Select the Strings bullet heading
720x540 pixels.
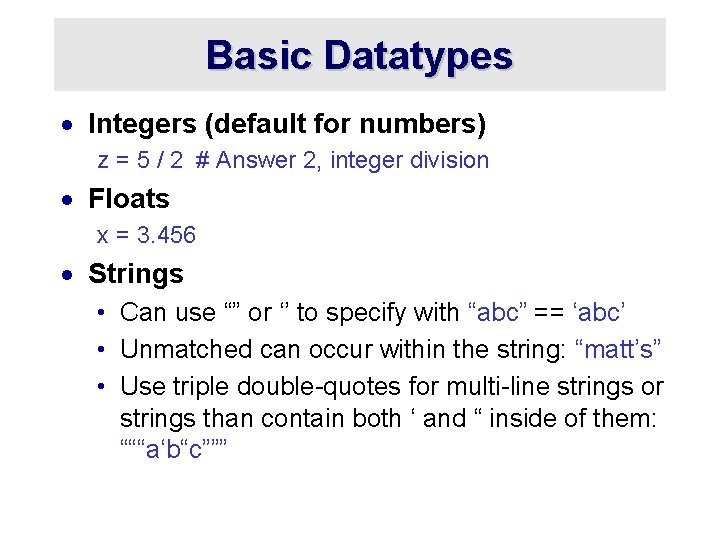tap(136, 274)
